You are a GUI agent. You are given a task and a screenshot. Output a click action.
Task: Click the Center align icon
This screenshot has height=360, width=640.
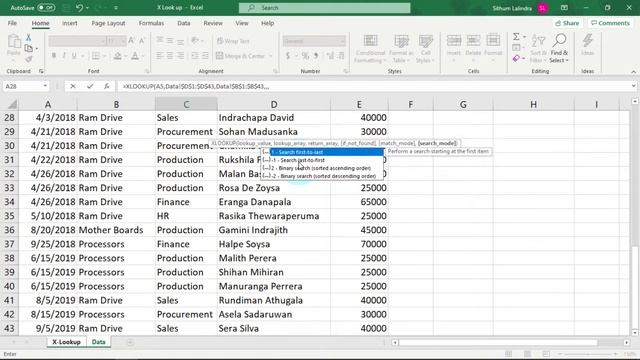click(170, 56)
